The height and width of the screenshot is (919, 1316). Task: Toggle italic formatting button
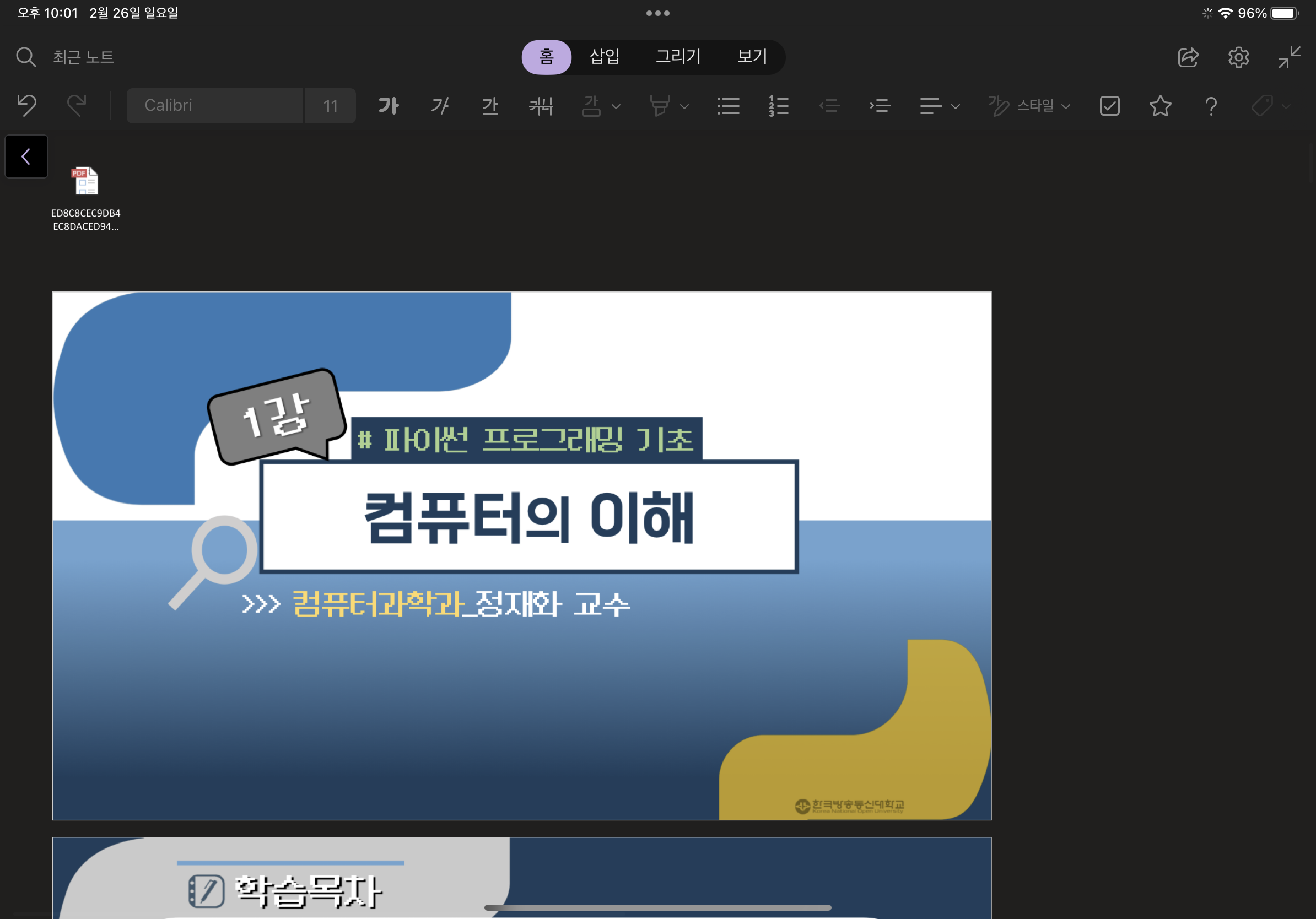point(440,105)
